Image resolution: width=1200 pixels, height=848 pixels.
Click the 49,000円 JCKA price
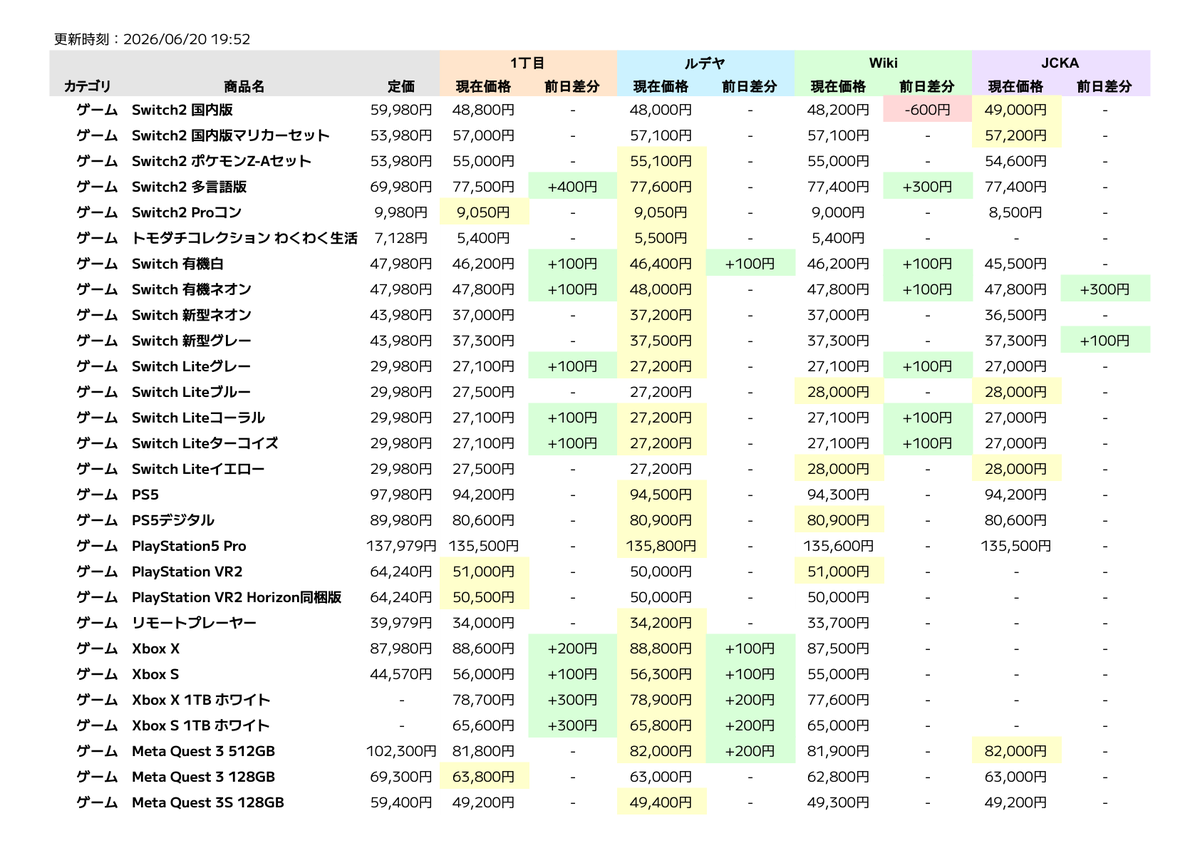click(1017, 110)
